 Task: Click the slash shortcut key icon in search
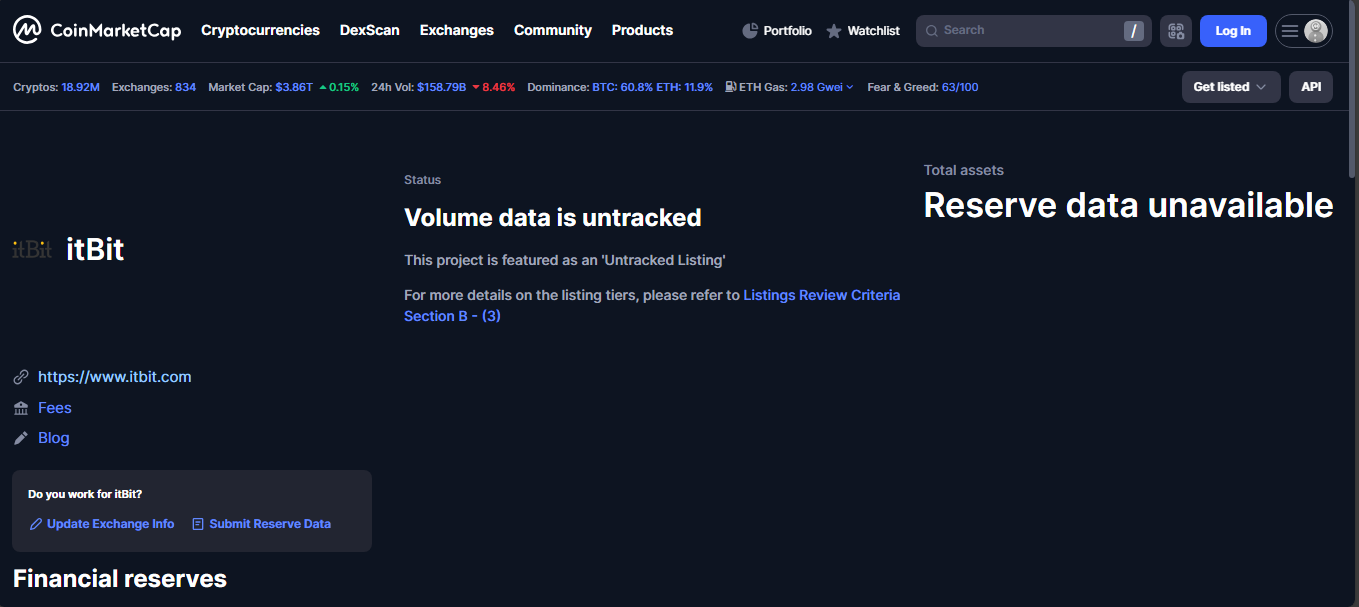(x=1134, y=31)
